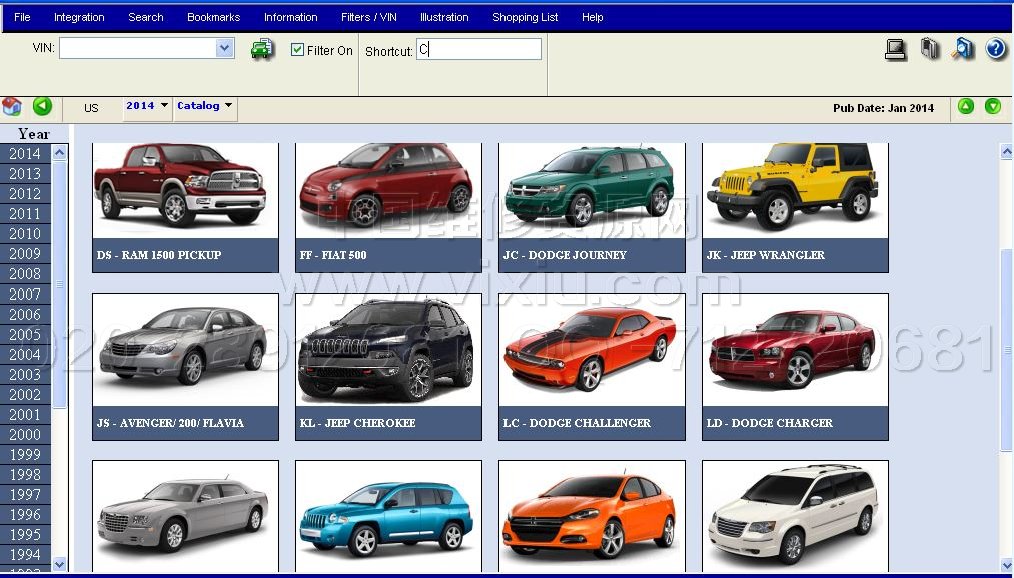
Task: Click the home icon in navigation bar
Action: coord(12,106)
